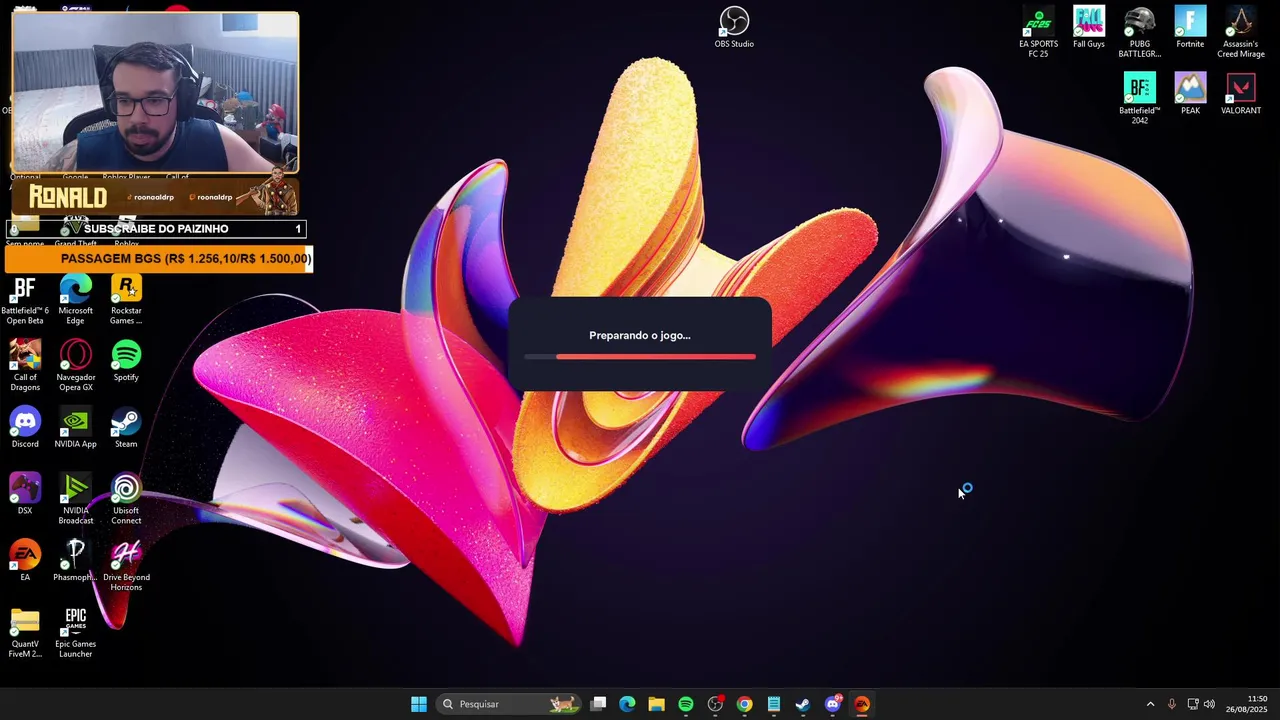
Task: Launch Navegador Opera GX desktop icon
Action: click(75, 366)
